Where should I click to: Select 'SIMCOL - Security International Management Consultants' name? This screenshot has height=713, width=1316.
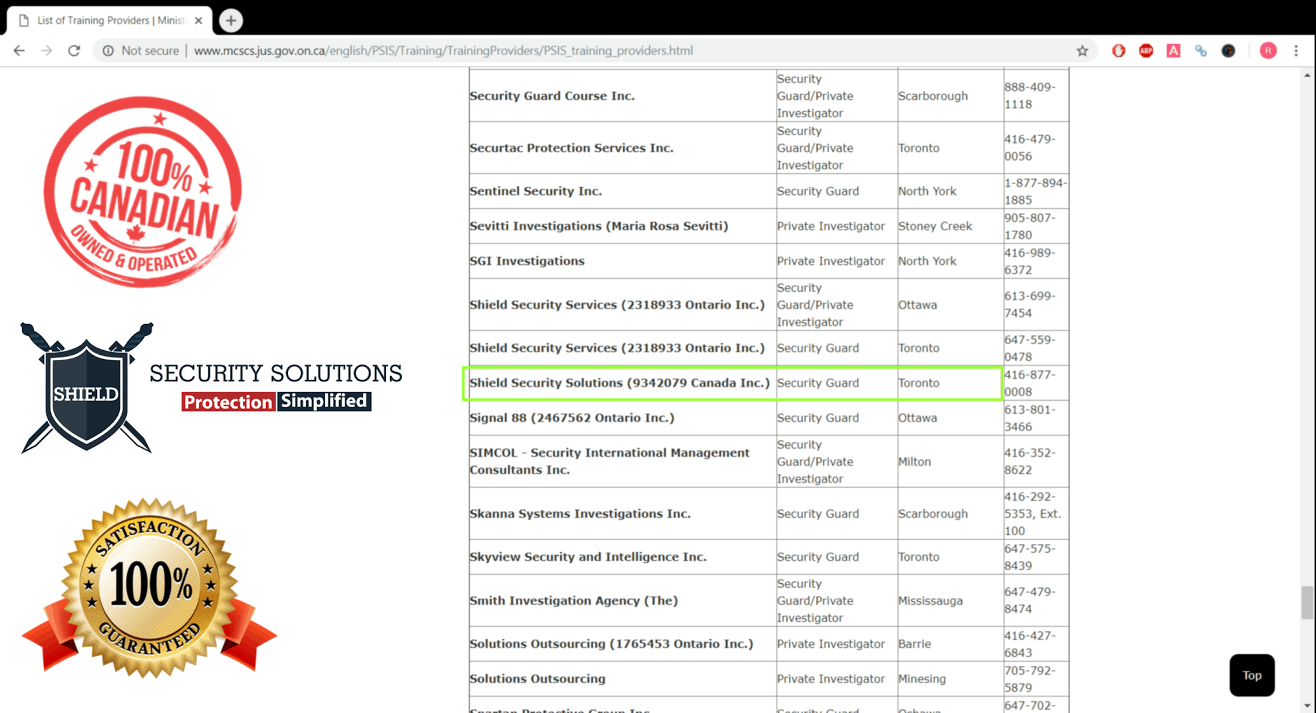pos(609,461)
